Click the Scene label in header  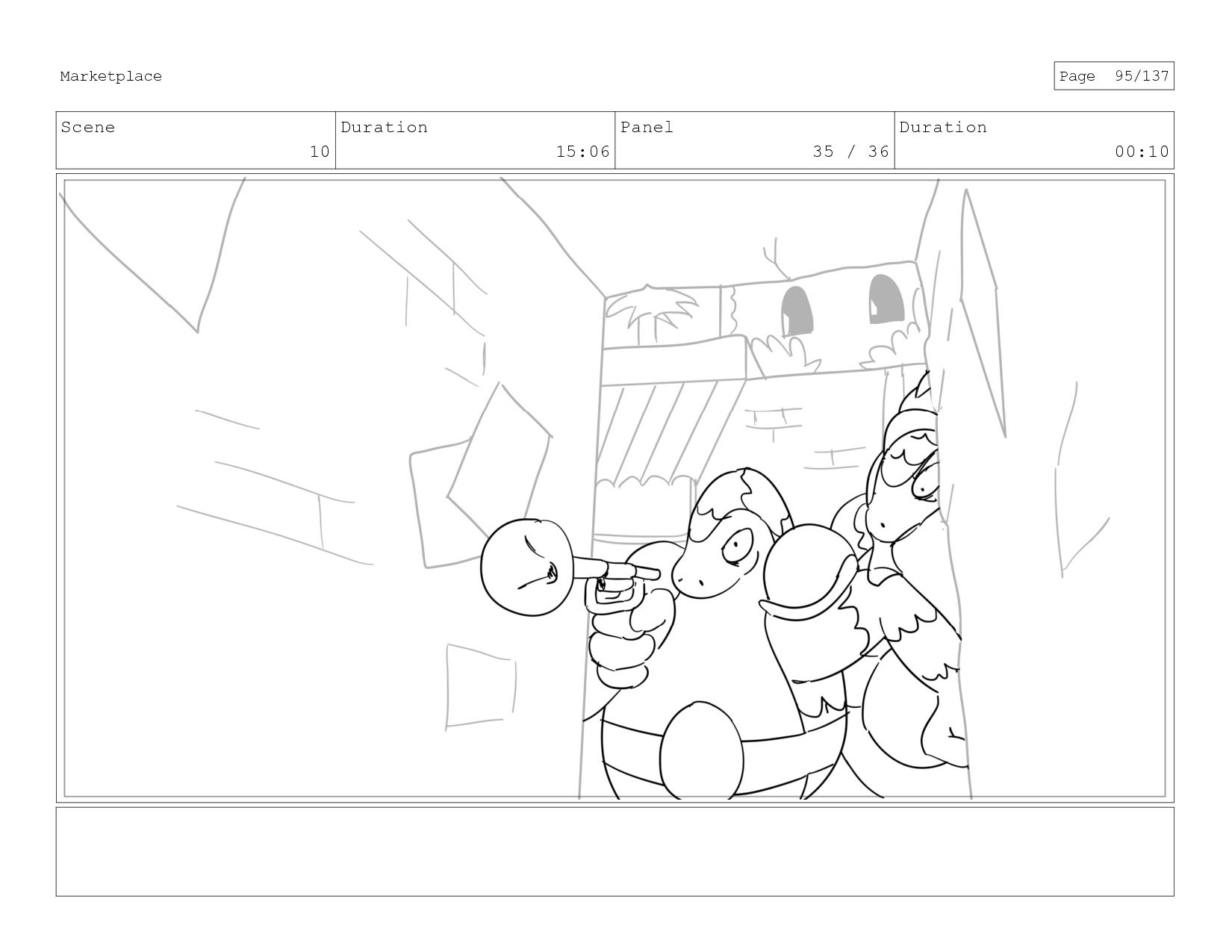(x=88, y=128)
